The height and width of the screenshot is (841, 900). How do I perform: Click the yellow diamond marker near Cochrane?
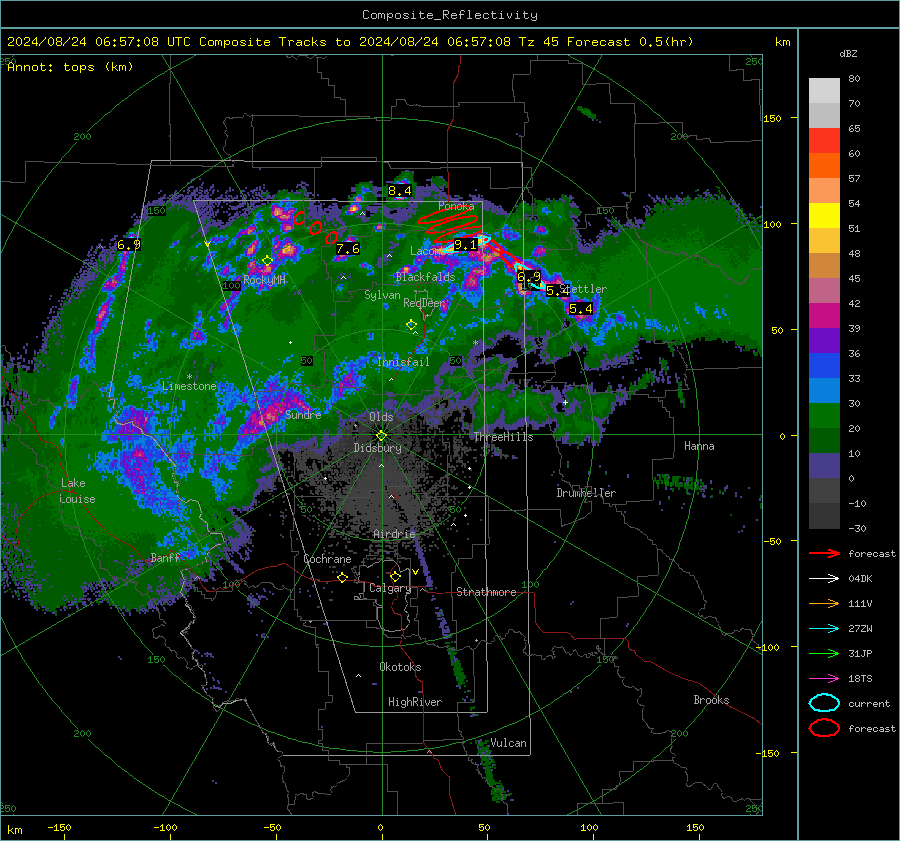343,578
